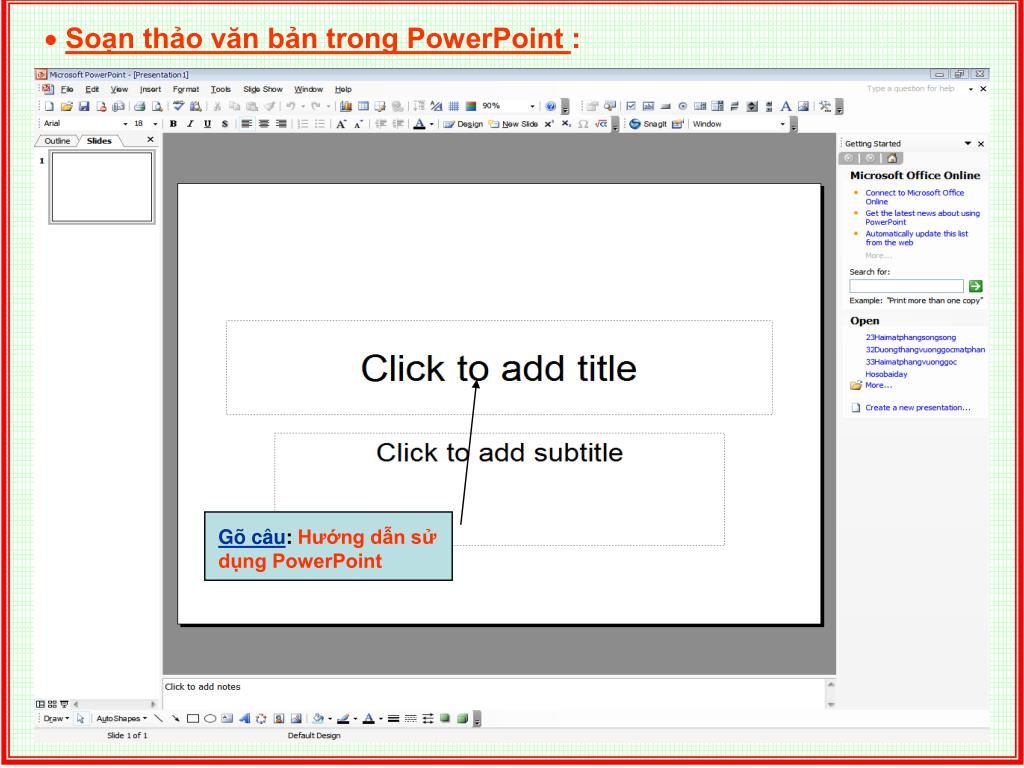This screenshot has height=768, width=1024.
Task: Click the Line Style icon
Action: pos(393,718)
